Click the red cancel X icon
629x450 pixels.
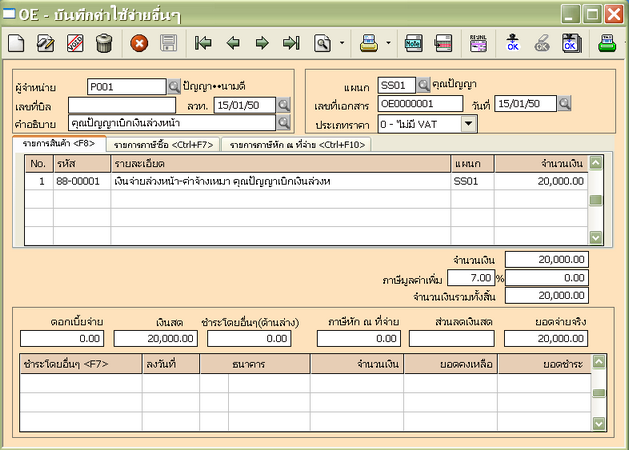pos(140,43)
